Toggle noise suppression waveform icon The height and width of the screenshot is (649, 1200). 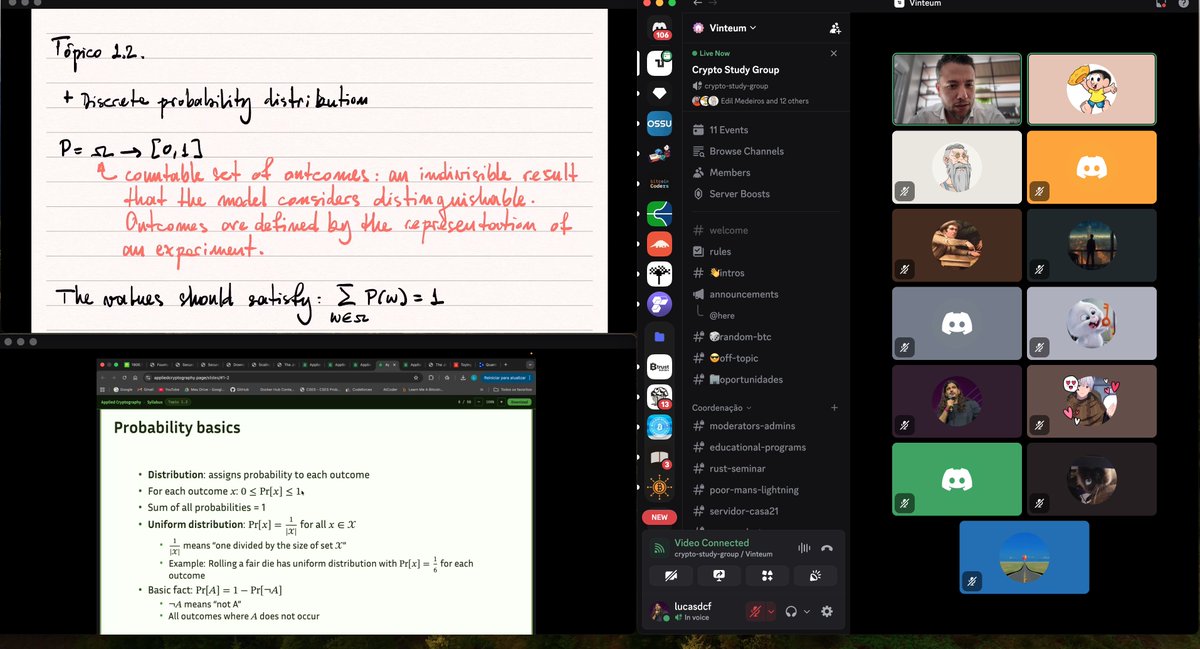click(803, 547)
